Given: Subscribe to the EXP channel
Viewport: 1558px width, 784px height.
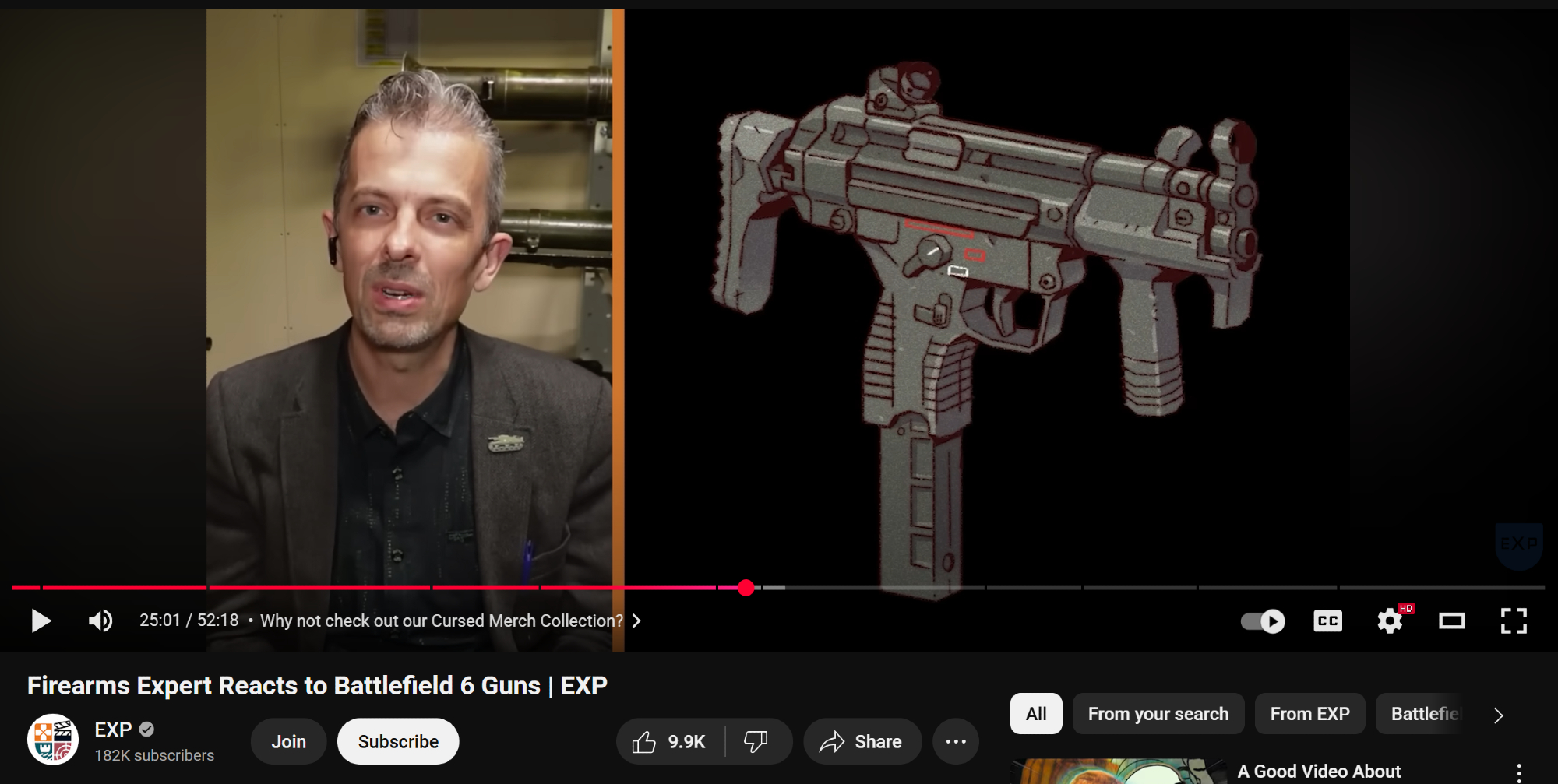Looking at the screenshot, I should point(398,742).
